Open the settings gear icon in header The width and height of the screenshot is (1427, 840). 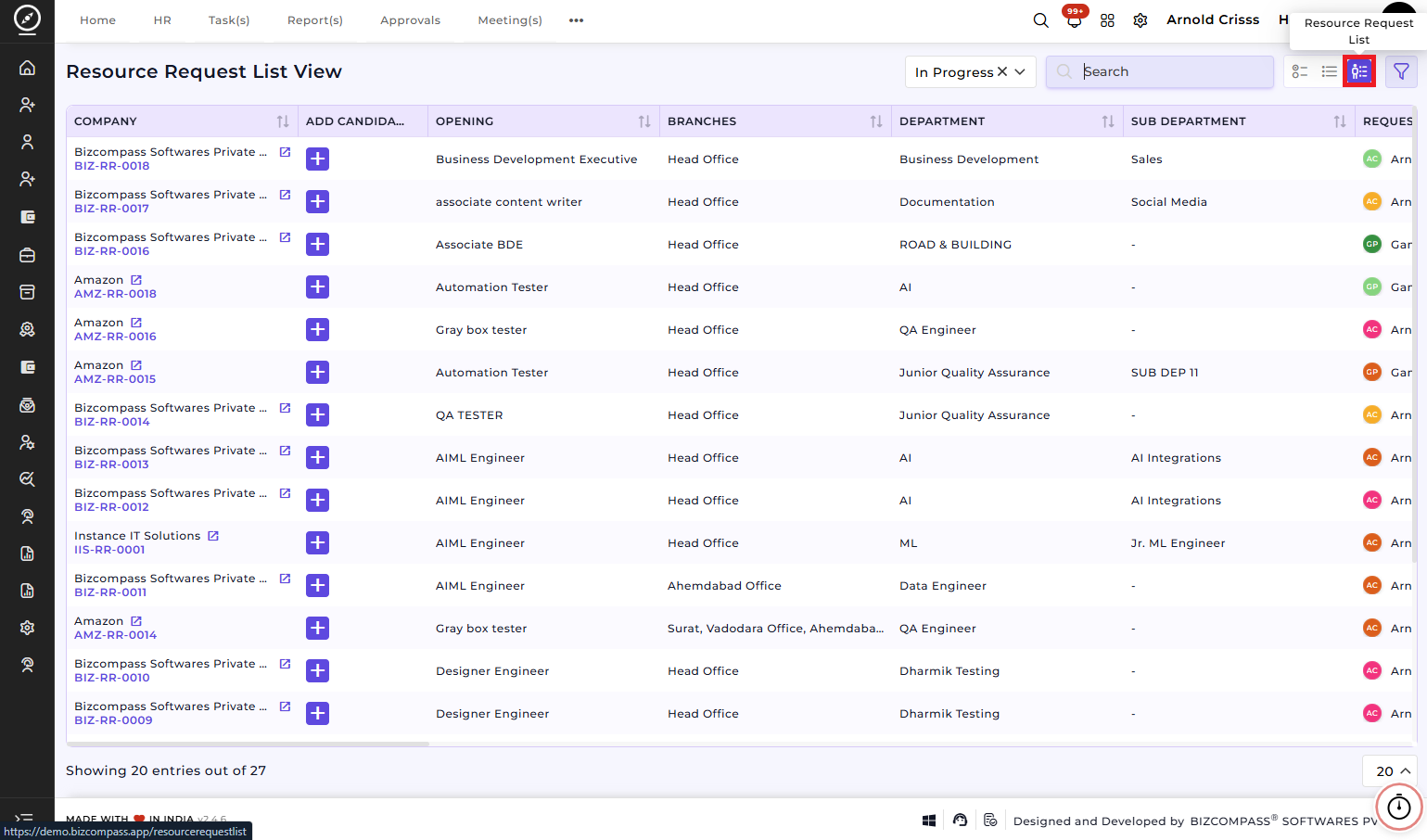(1140, 20)
